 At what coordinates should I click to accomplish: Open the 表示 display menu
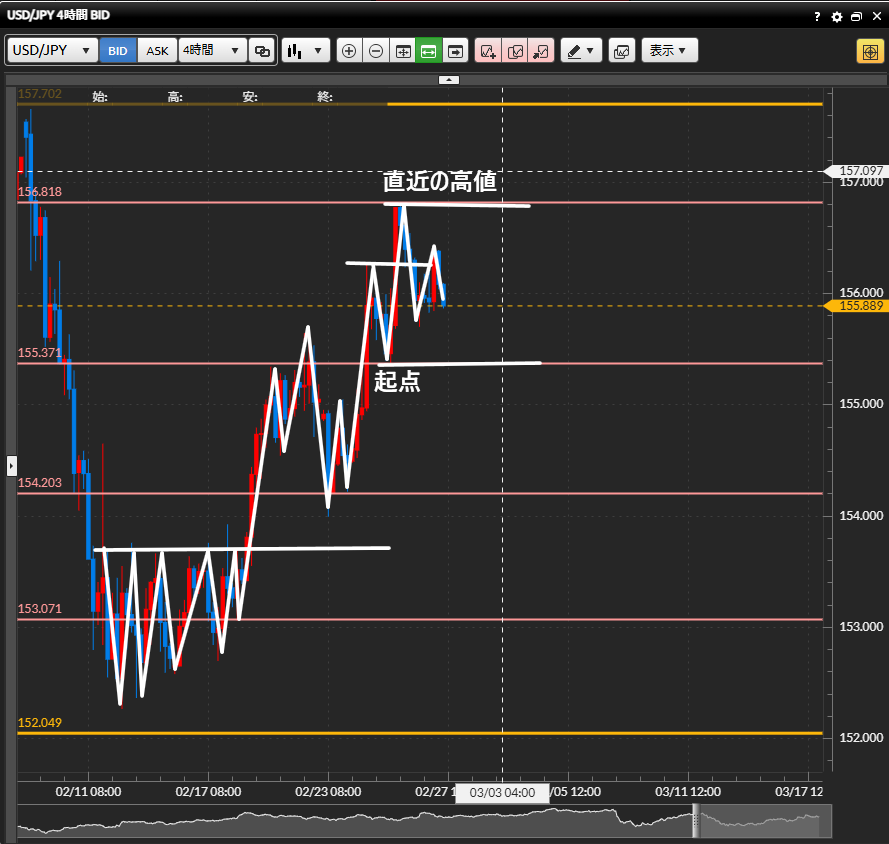[669, 51]
